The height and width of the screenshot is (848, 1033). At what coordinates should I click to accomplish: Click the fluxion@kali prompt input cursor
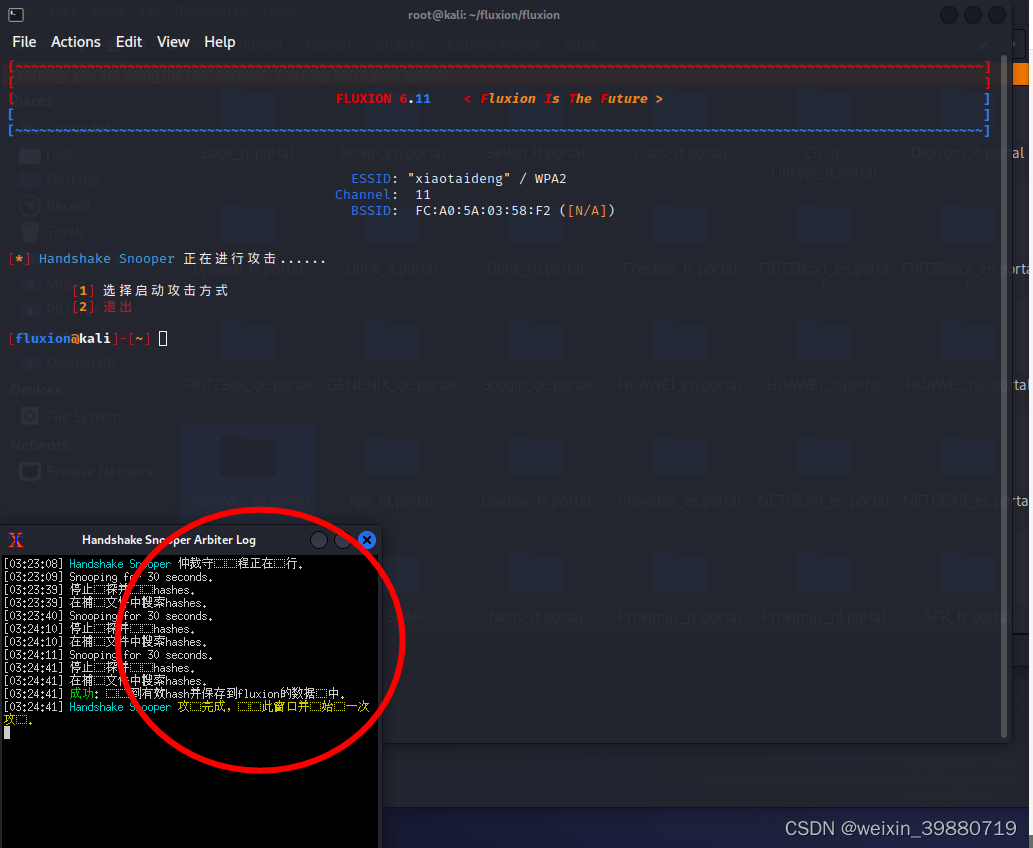point(163,339)
